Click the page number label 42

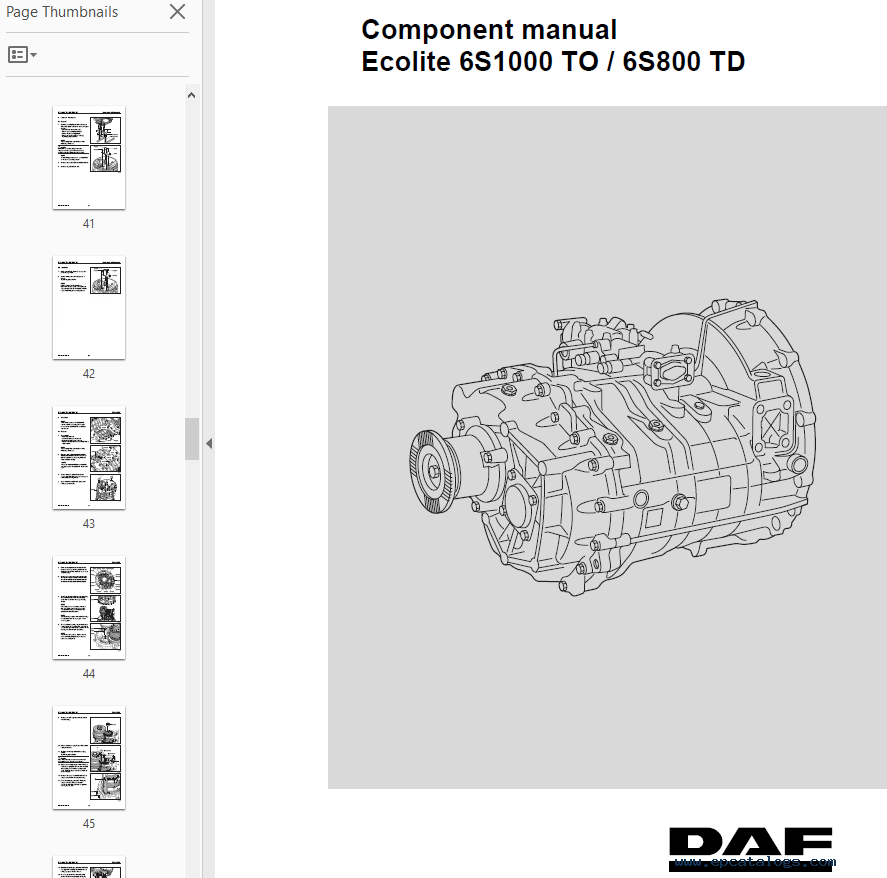click(x=89, y=374)
